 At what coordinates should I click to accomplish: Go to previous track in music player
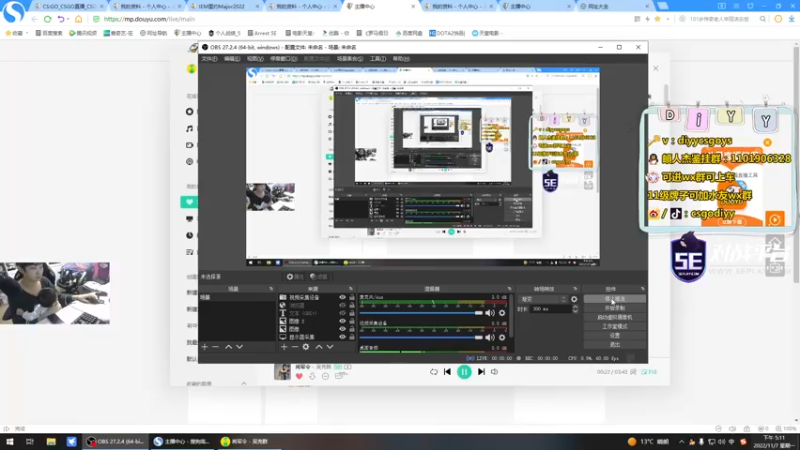[447, 372]
